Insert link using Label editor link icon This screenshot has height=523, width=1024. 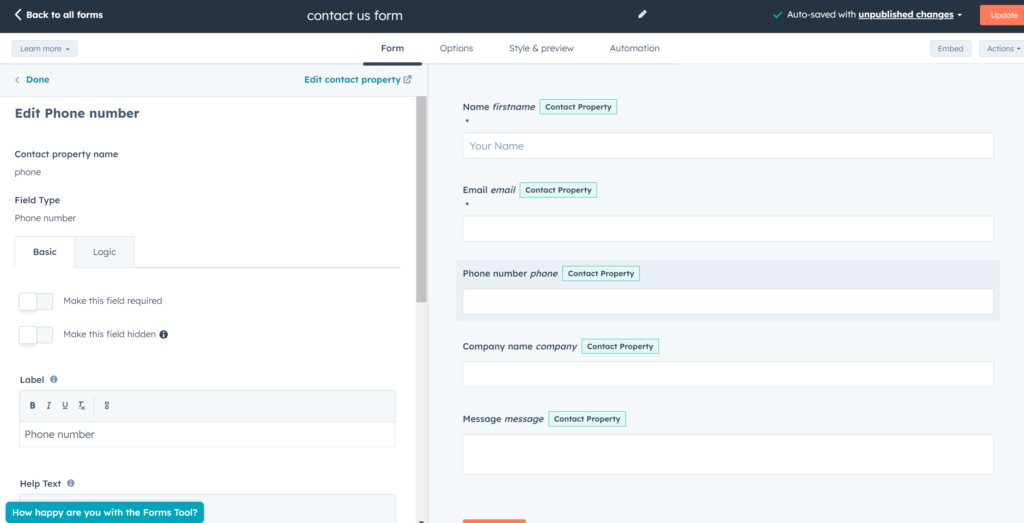click(x=107, y=405)
